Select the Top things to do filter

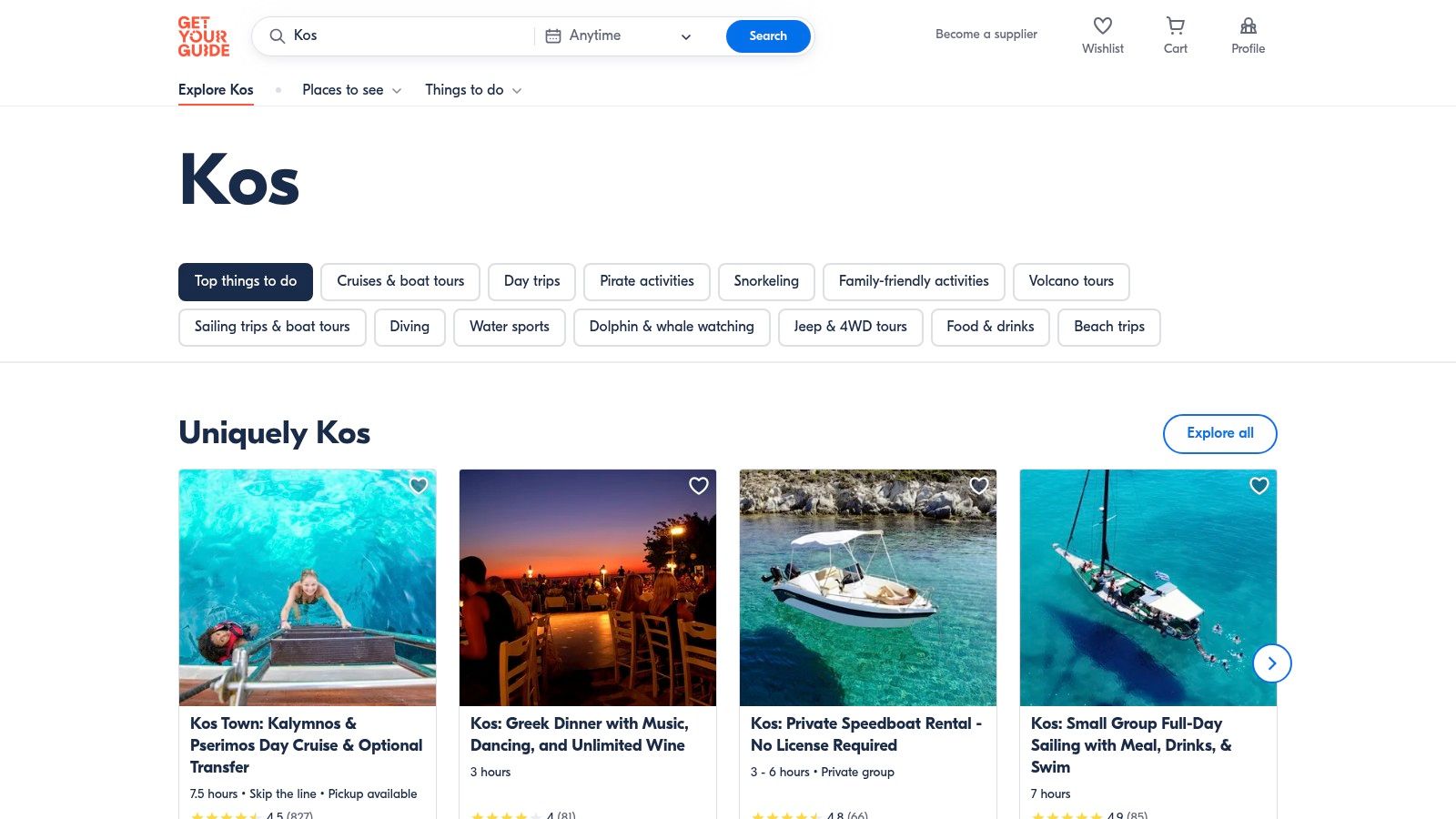[245, 281]
